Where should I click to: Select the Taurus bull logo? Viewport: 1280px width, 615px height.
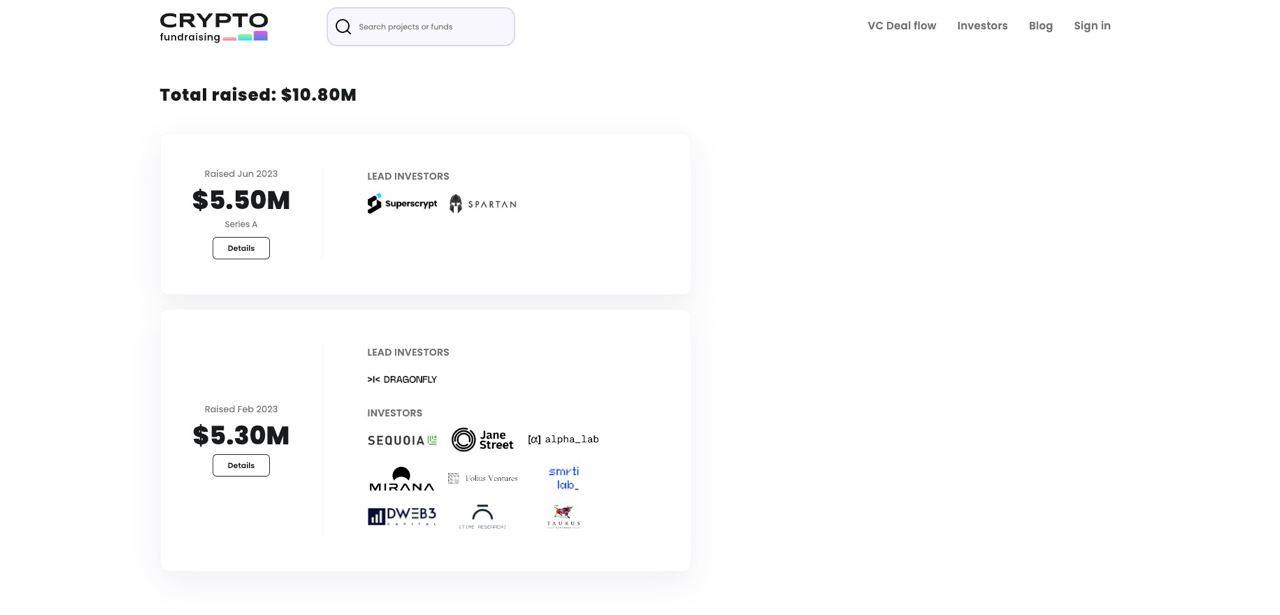point(564,516)
